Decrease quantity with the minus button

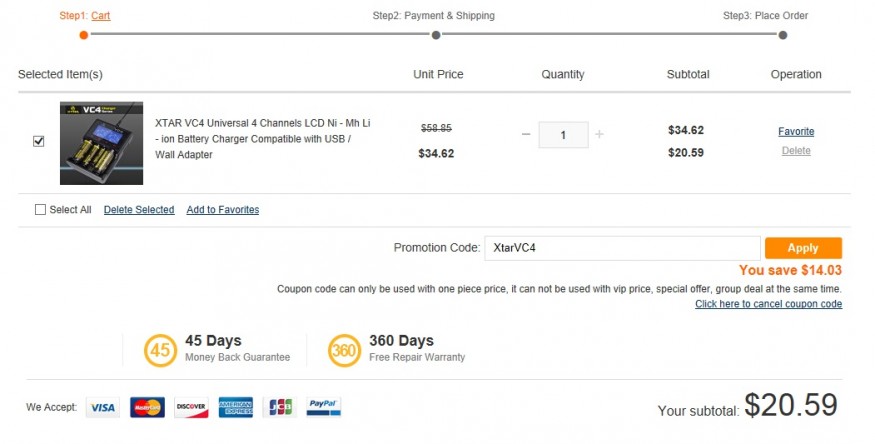coord(526,134)
